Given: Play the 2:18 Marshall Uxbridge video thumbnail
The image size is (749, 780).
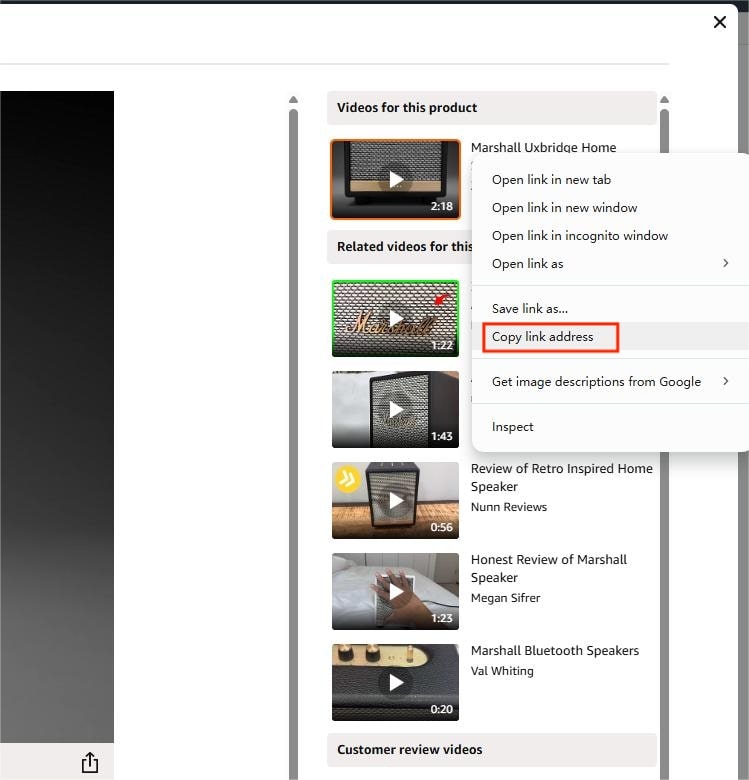Looking at the screenshot, I should click(395, 179).
